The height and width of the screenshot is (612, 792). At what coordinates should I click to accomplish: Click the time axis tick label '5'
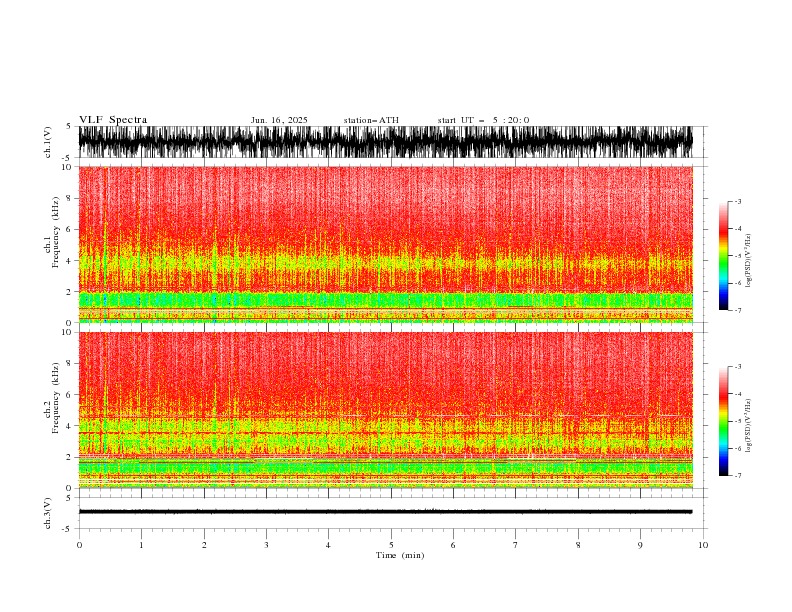pyautogui.click(x=391, y=545)
